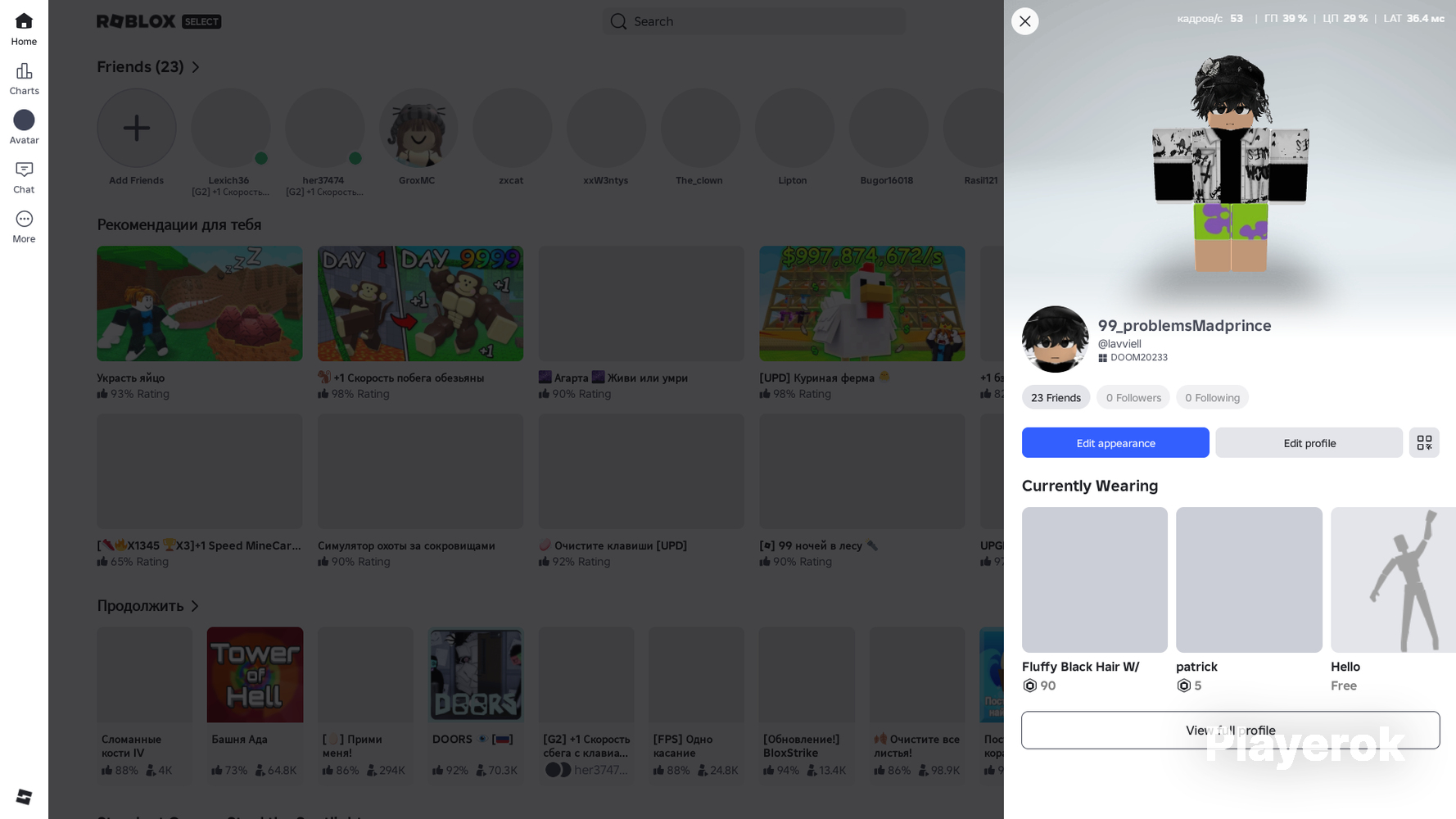Open Симулятор охоты за сокровищами game card
Screen dimensions: 1456x819
coord(420,471)
